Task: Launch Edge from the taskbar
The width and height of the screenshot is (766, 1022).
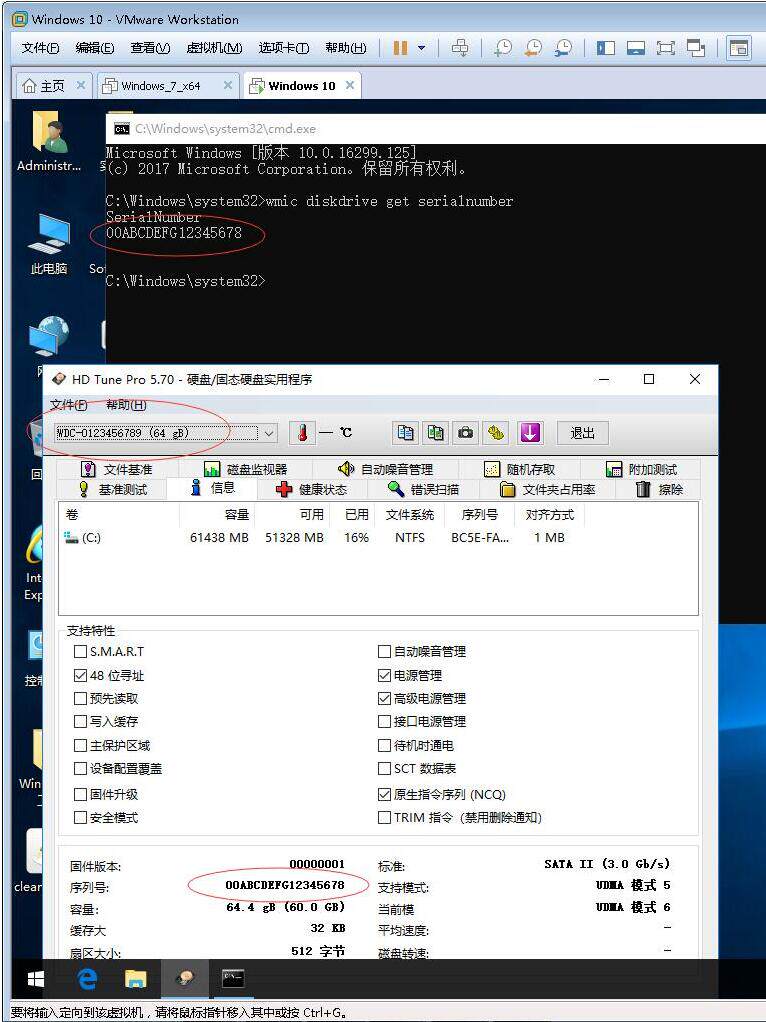Action: tap(87, 978)
